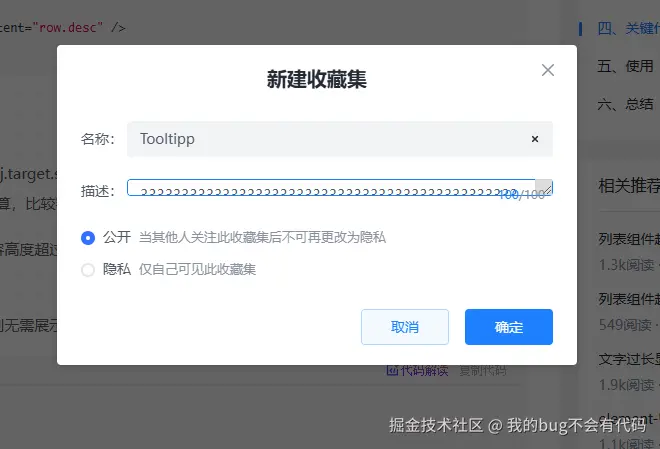660x449 pixels.
Task: Open 四、关键 heading in the outline
Action: tap(628, 28)
